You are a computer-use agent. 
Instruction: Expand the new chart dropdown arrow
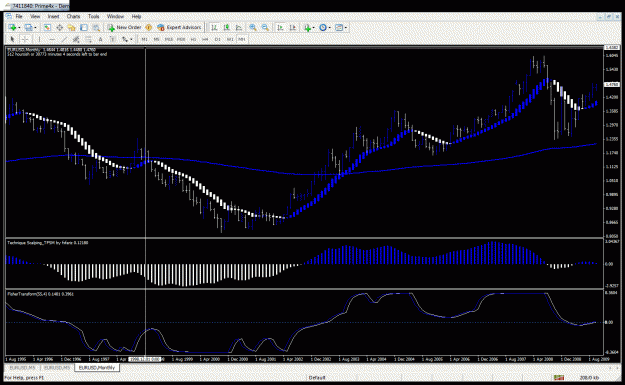point(19,28)
